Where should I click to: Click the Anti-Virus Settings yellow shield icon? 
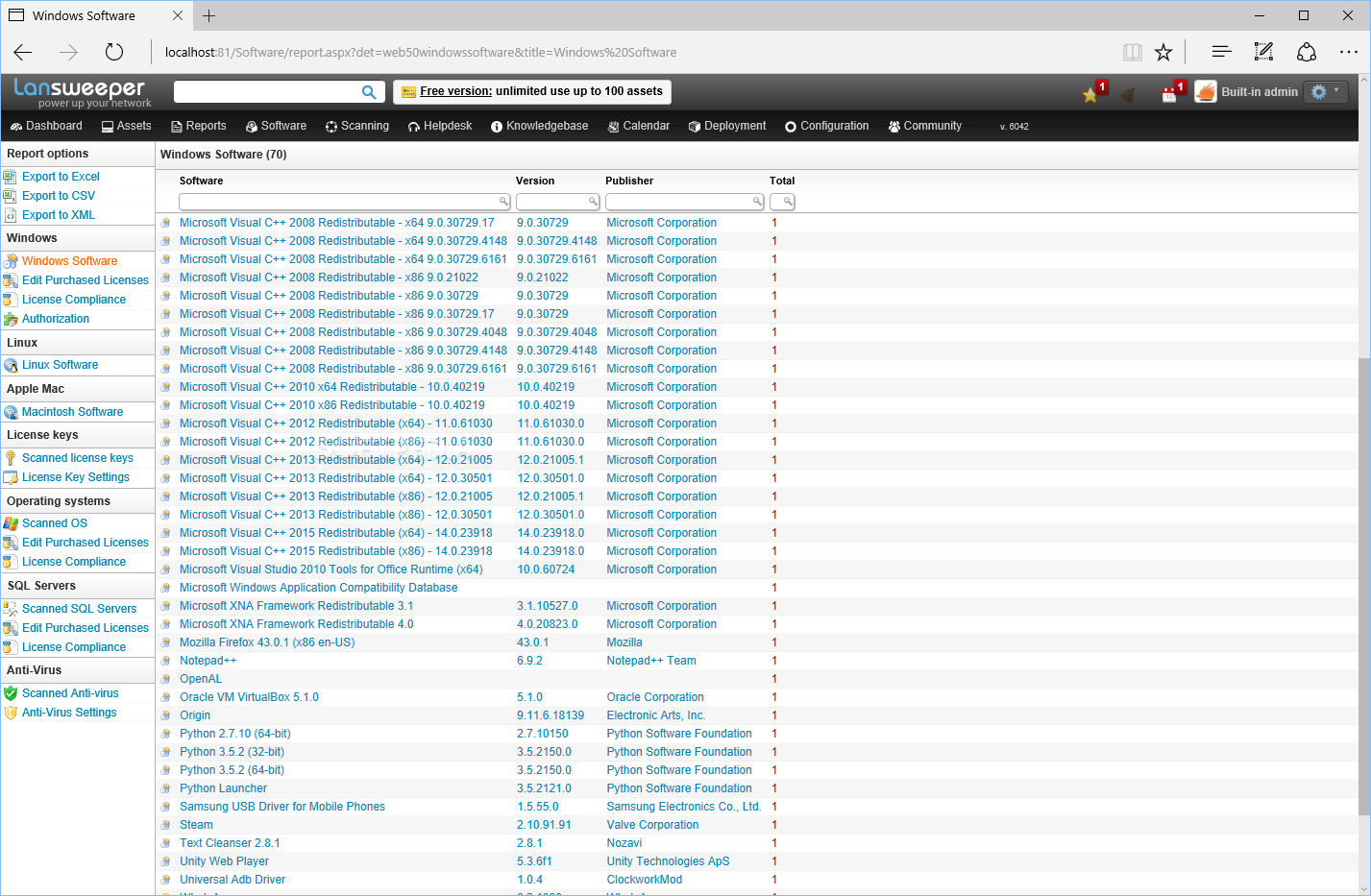(x=11, y=713)
